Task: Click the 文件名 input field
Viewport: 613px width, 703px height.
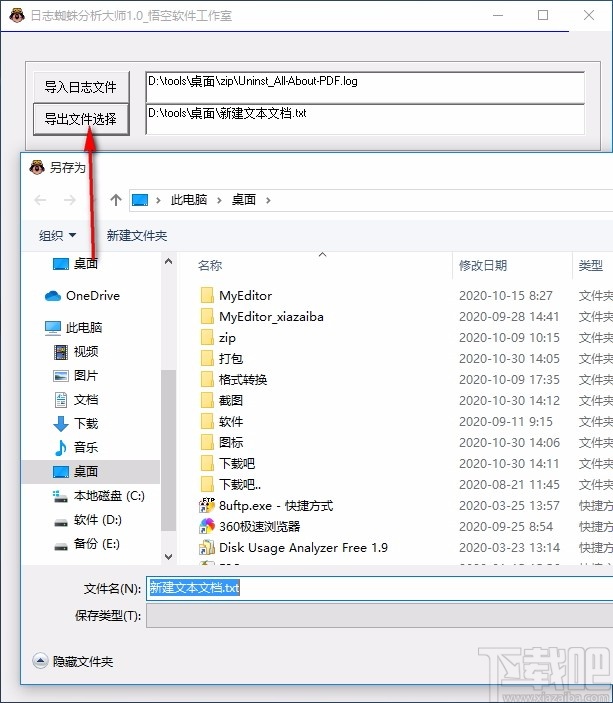Action: (379, 588)
